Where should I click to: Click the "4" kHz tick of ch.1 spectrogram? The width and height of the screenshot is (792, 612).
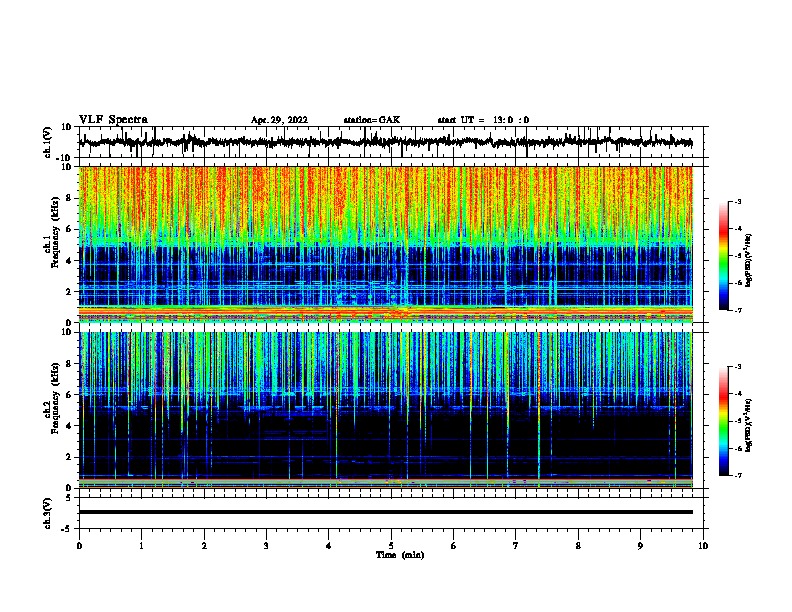click(70, 261)
